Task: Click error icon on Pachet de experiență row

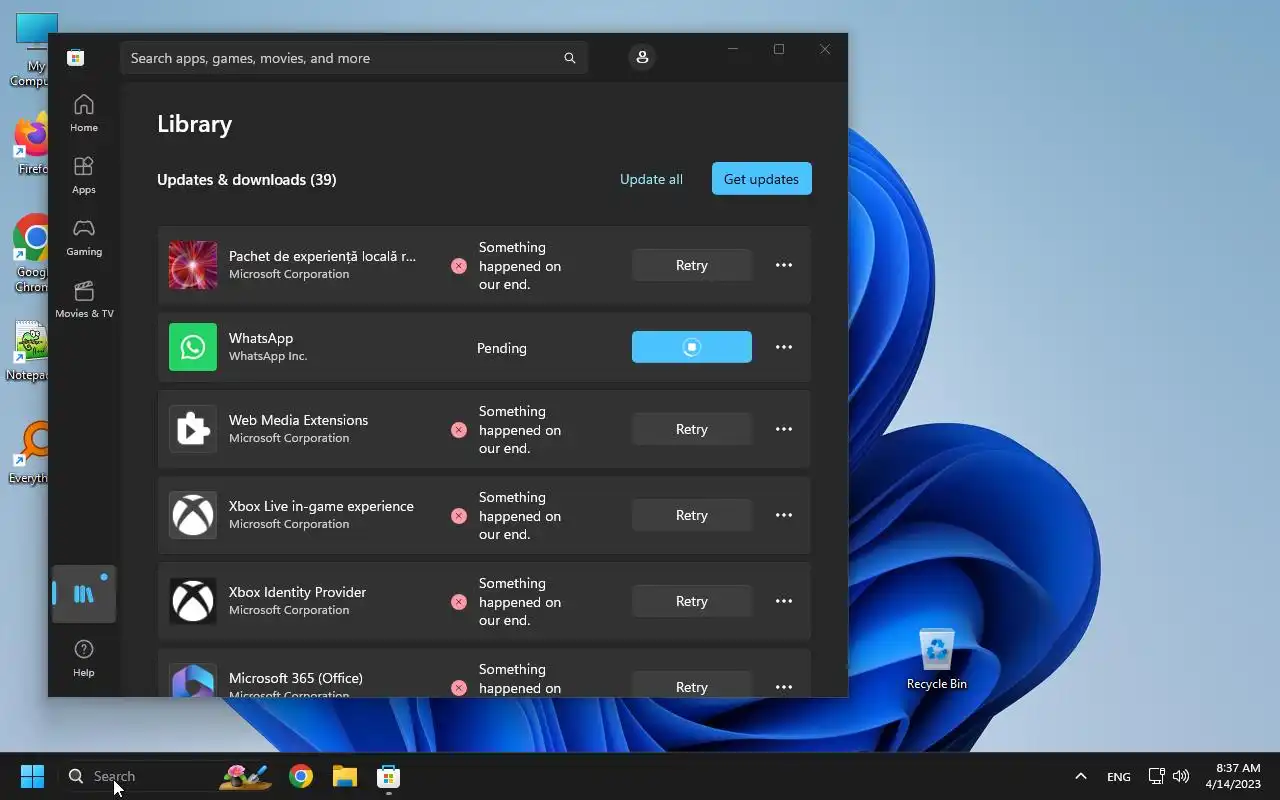Action: (458, 266)
